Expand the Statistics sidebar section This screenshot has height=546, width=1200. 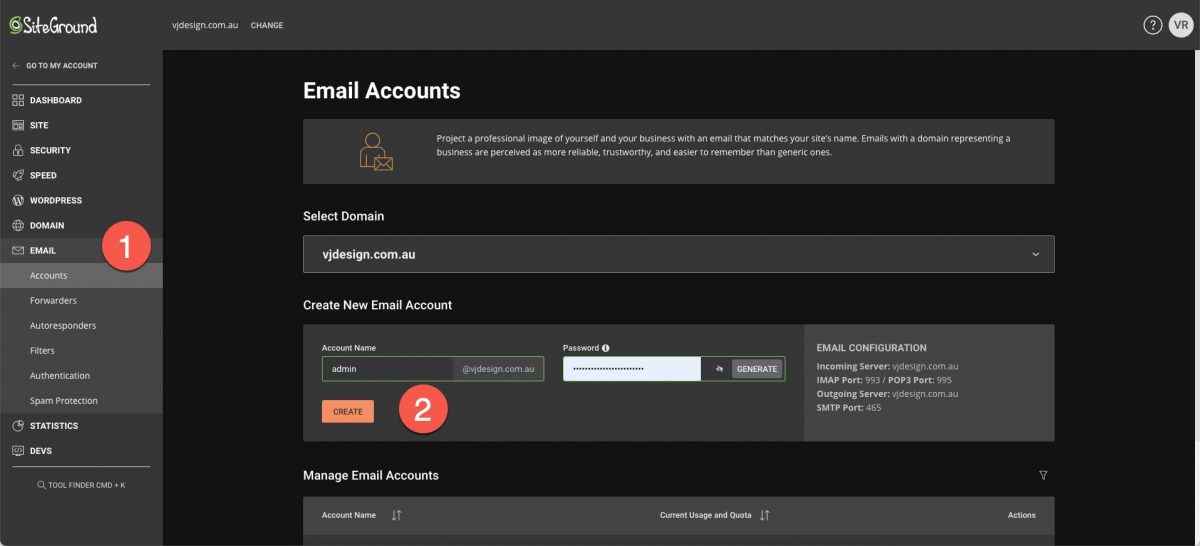pos(54,426)
